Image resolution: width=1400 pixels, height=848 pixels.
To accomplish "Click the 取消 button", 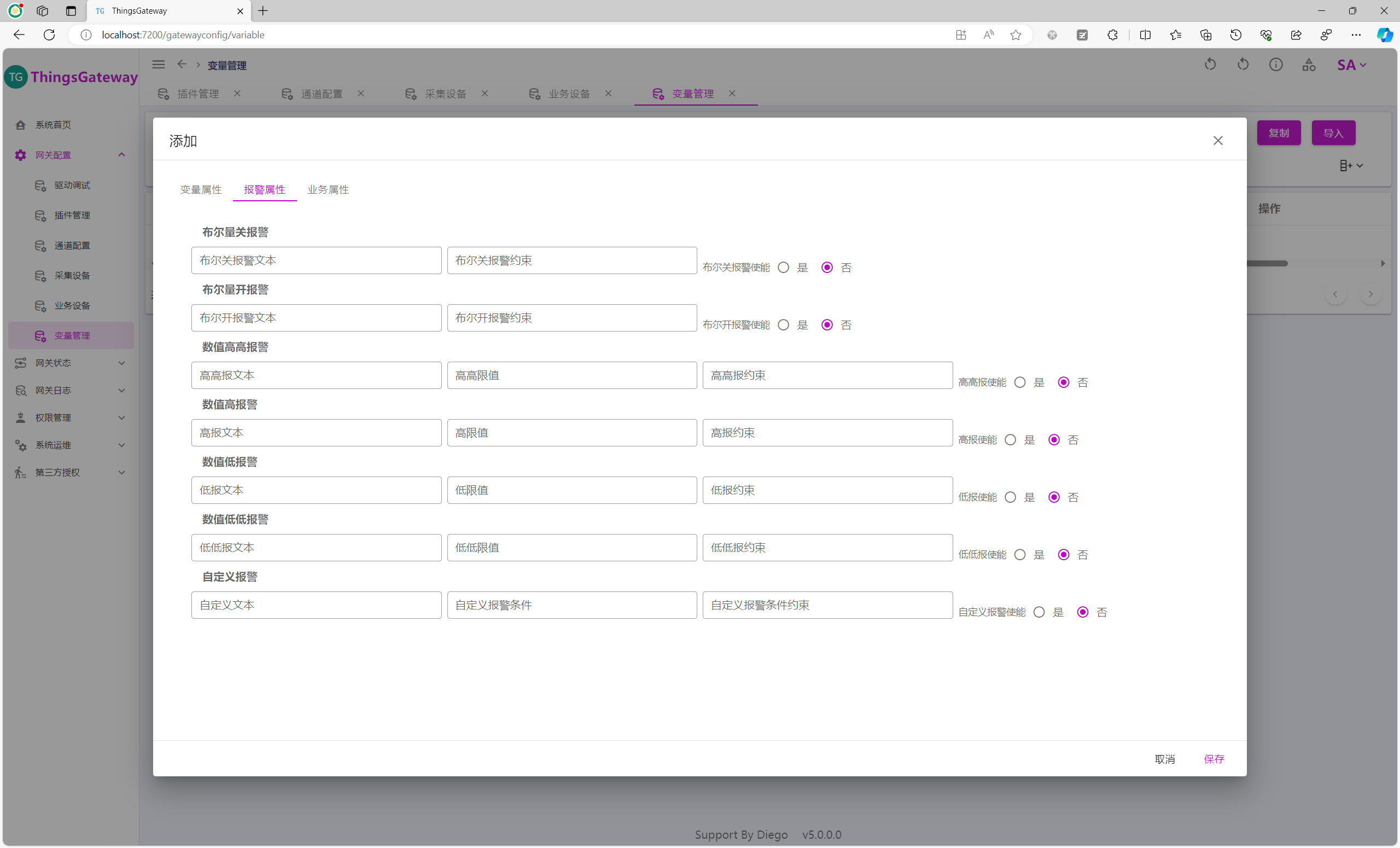I will (x=1164, y=759).
